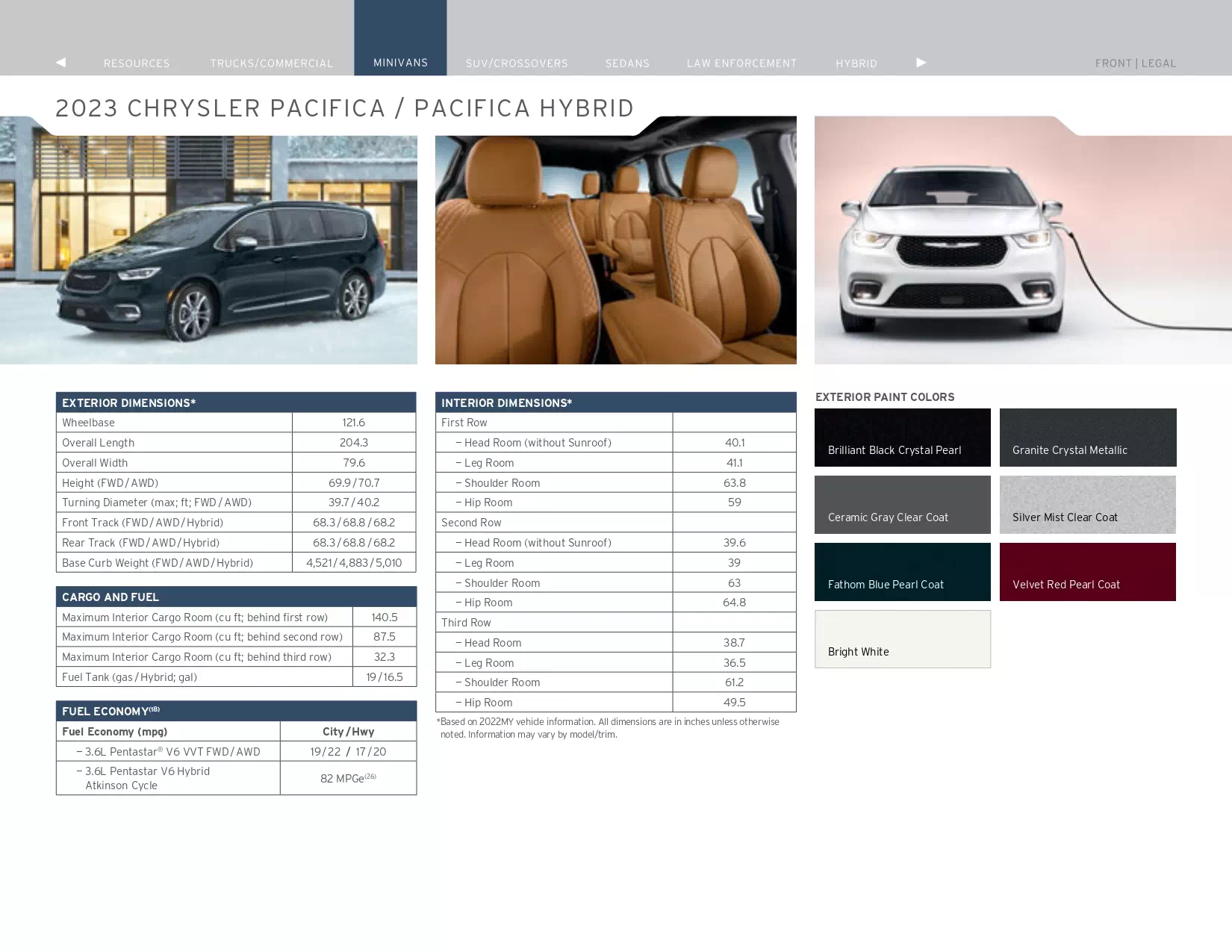
Task: Click the 19/22 / 17/20 mpg value
Action: [349, 752]
